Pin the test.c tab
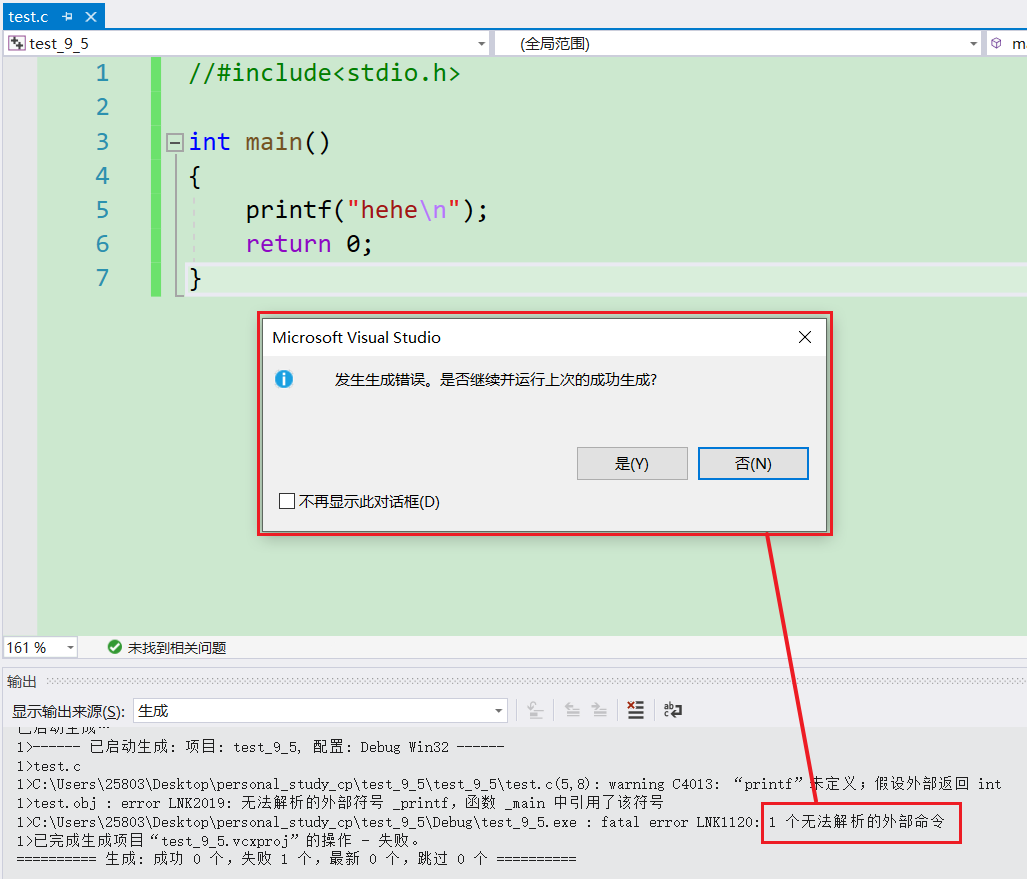 (x=67, y=16)
